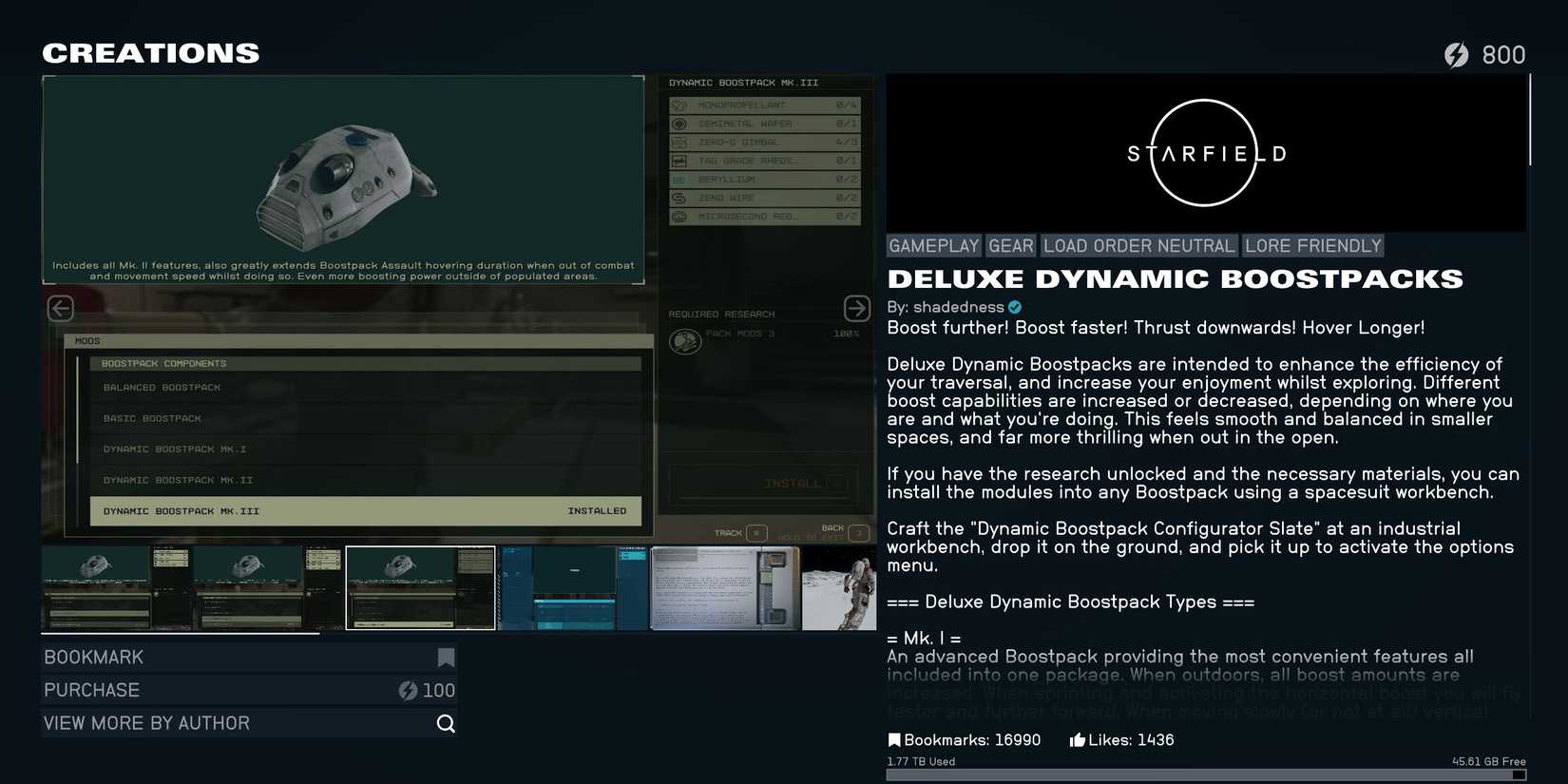Select the GEAR tag
1568x784 pixels.
point(1010,246)
